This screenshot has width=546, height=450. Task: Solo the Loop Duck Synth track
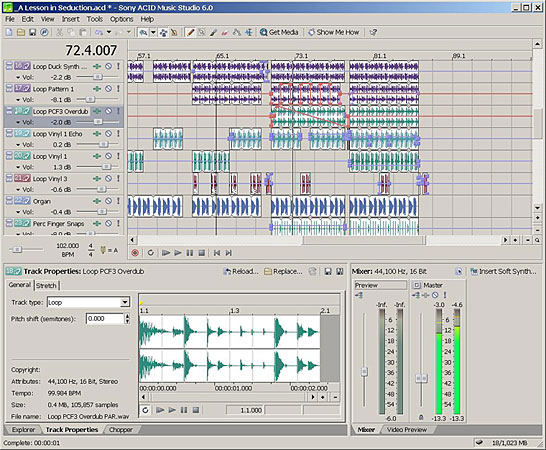(x=118, y=66)
